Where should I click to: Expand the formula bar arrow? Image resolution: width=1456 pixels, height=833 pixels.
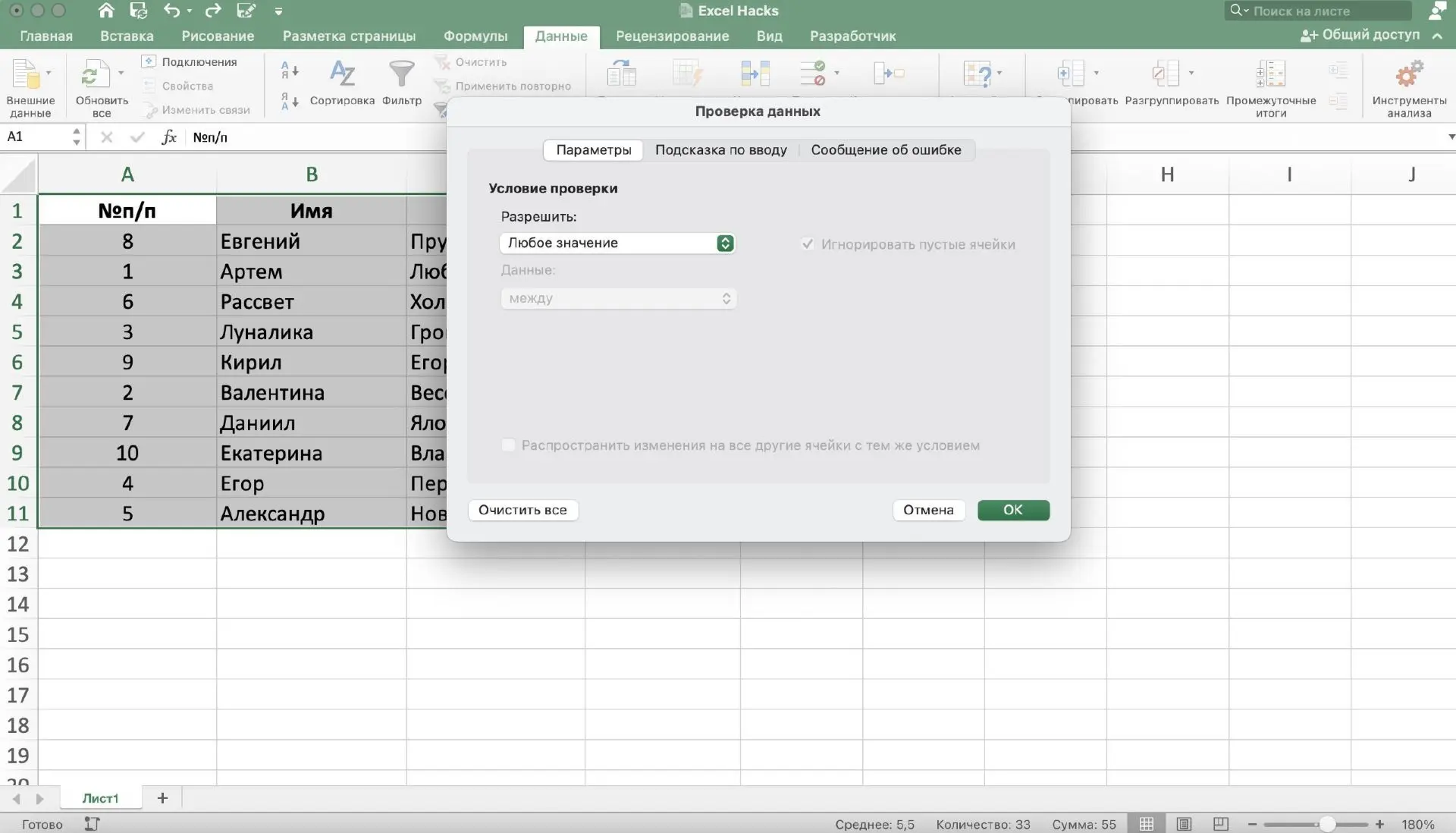[x=1451, y=137]
